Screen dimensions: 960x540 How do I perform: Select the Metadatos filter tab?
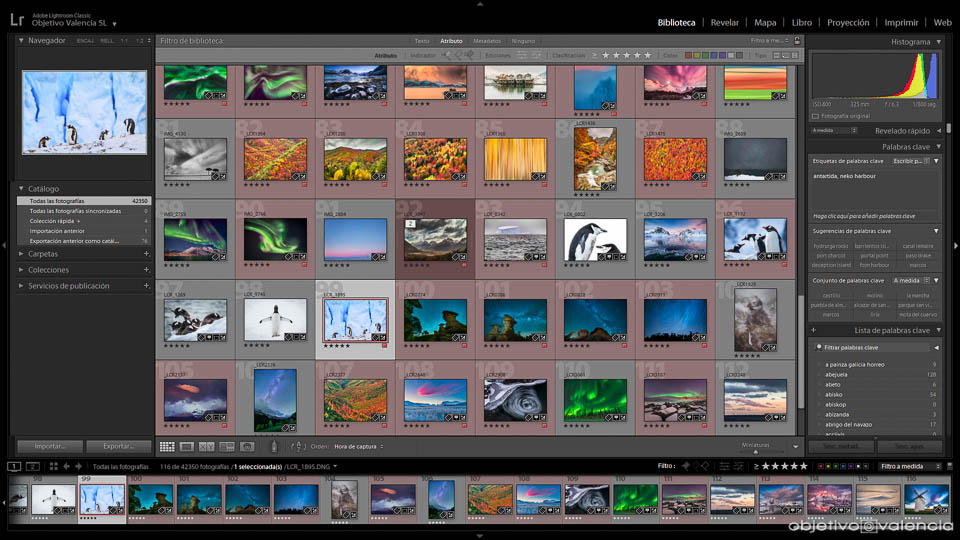pos(487,41)
